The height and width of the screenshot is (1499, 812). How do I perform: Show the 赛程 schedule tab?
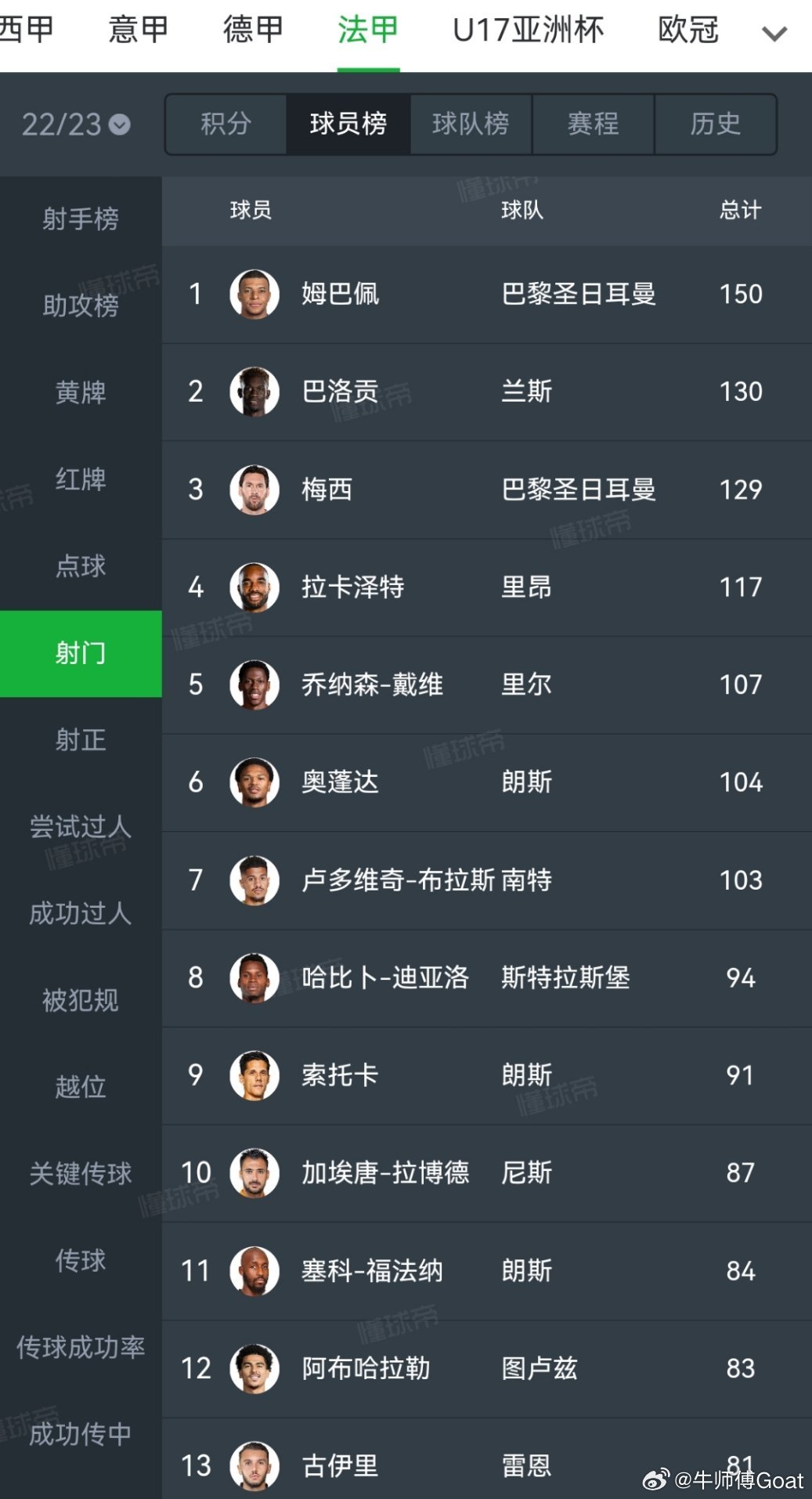(x=594, y=124)
